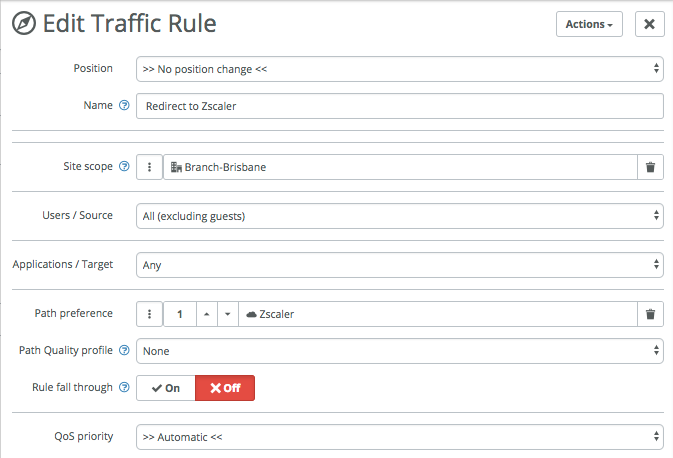Move Zscaler path preference up
Viewport: 673px width, 458px height.
pyautogui.click(x=205, y=314)
